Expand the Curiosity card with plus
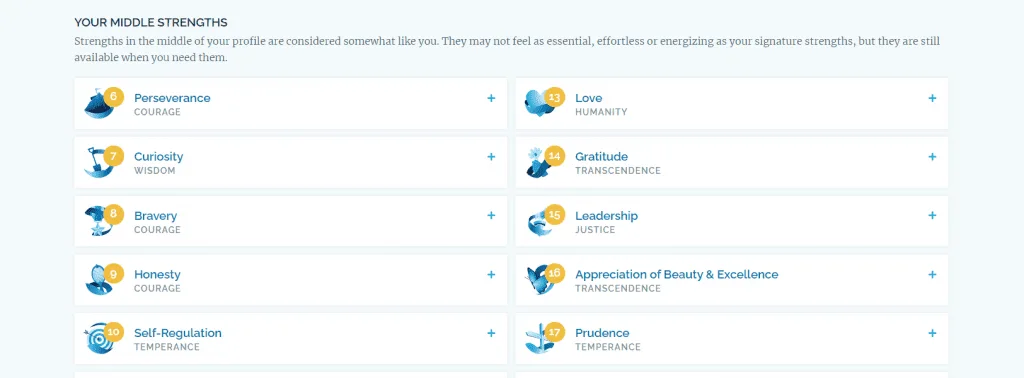Image resolution: width=1024 pixels, height=378 pixels. coord(491,157)
